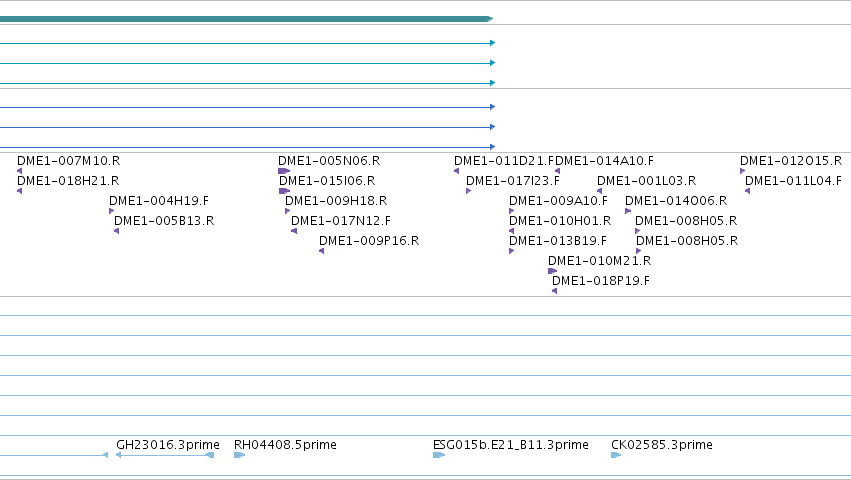
Task: Click the DME1-005B13.R label
Action: coord(164,221)
